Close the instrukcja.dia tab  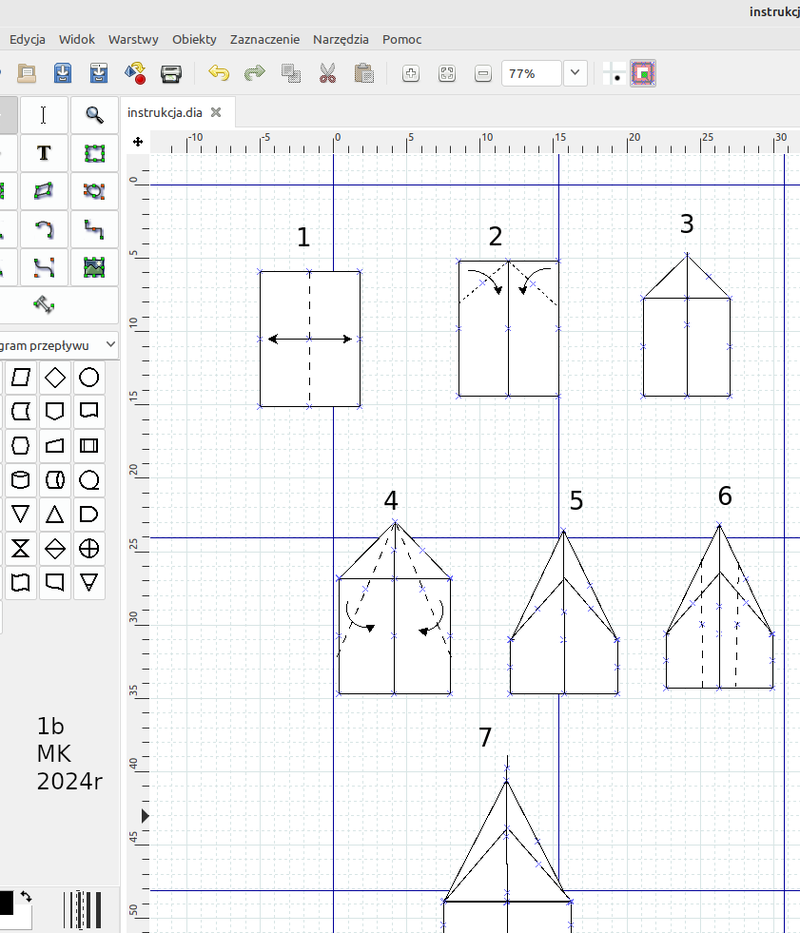pyautogui.click(x=215, y=113)
